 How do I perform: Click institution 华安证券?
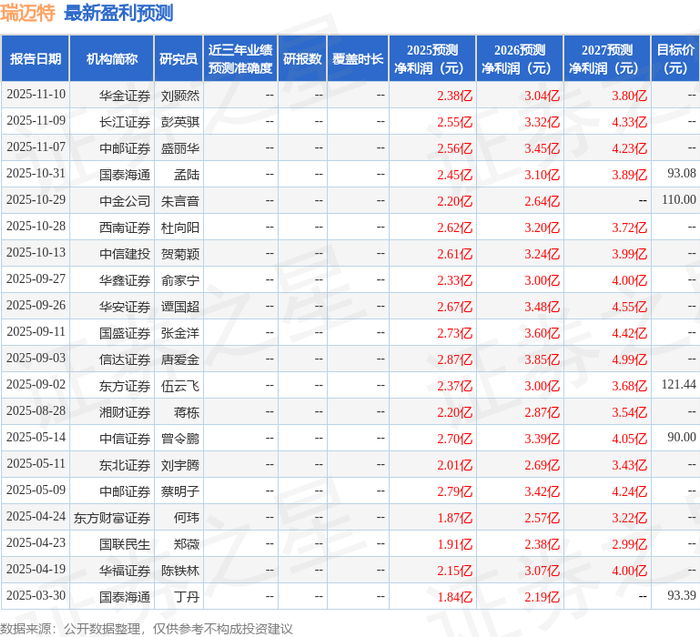125,307
